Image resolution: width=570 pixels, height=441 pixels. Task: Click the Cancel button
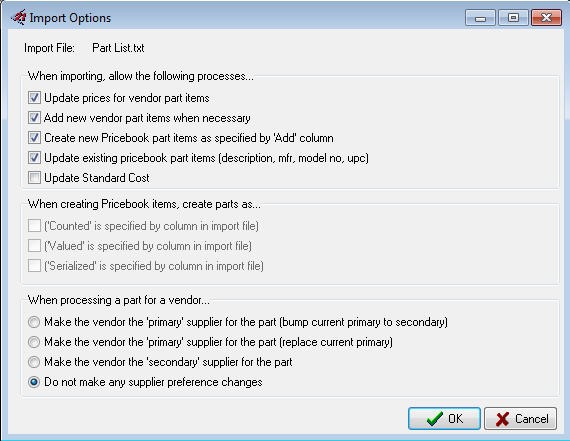(520, 418)
